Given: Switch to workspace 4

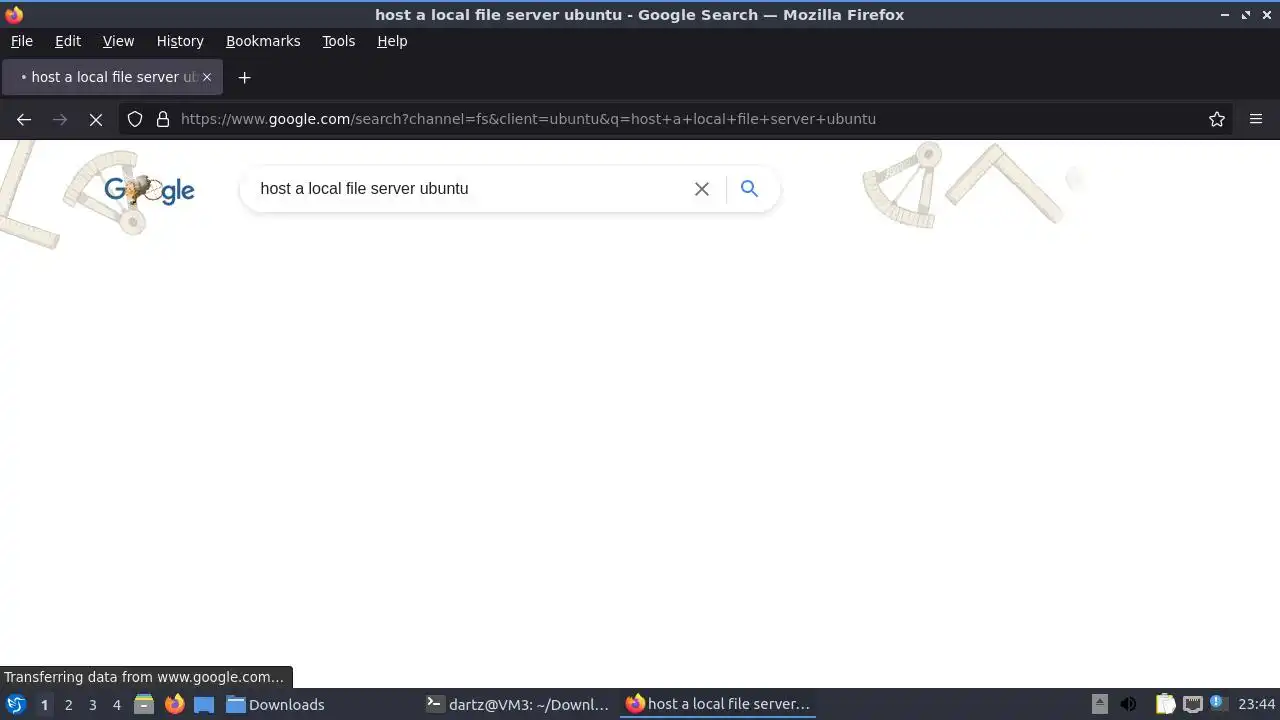Looking at the screenshot, I should pyautogui.click(x=117, y=705).
